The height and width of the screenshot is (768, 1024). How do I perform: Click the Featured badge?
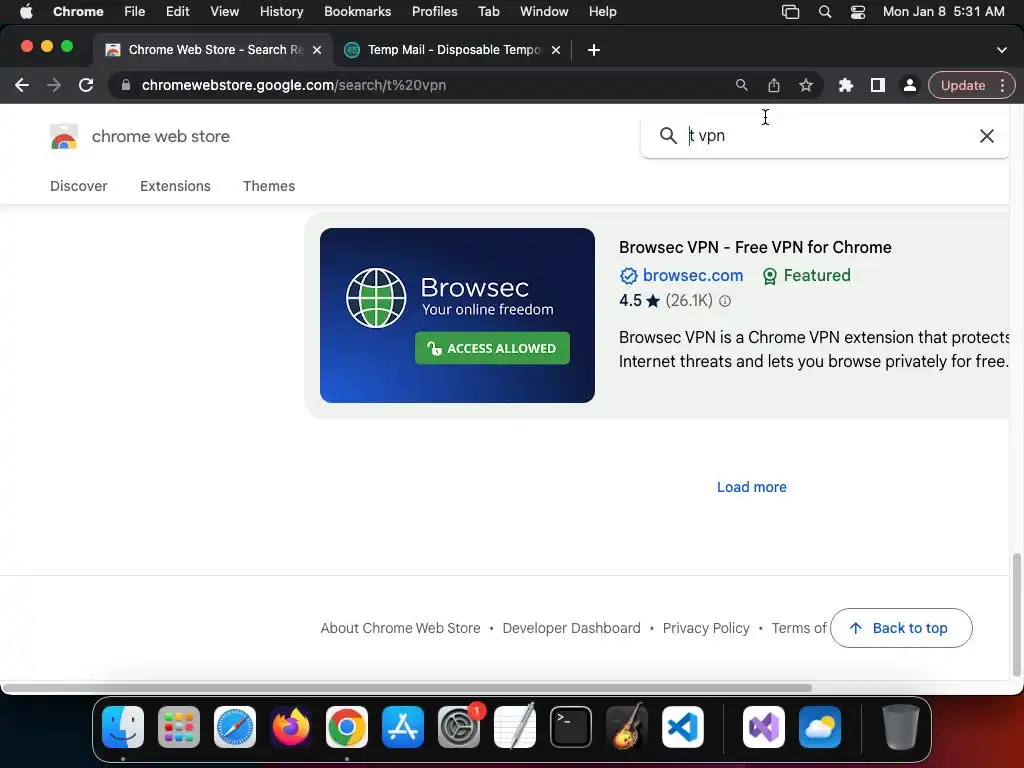(807, 276)
